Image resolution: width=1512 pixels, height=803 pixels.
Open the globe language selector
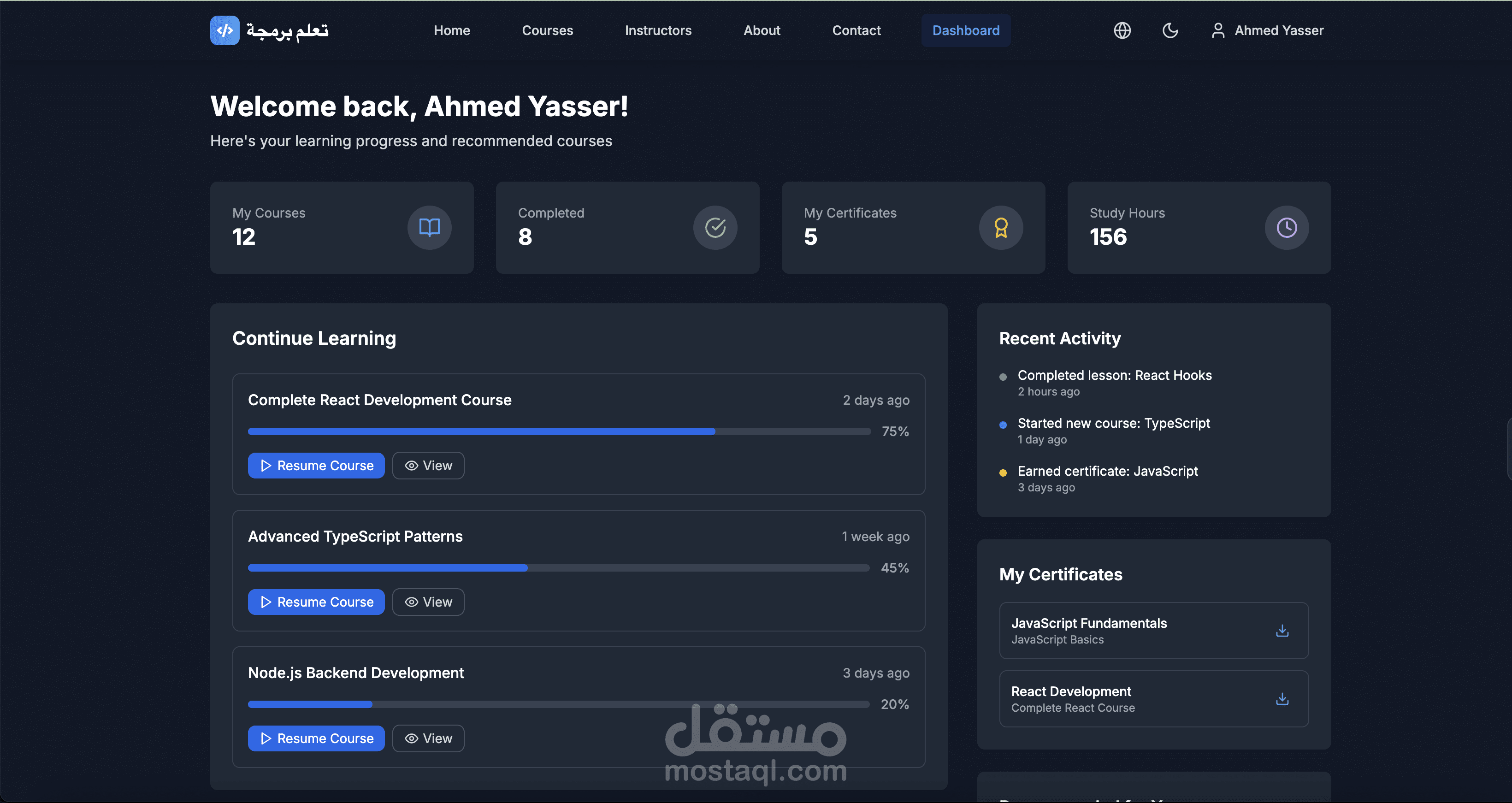click(x=1122, y=30)
